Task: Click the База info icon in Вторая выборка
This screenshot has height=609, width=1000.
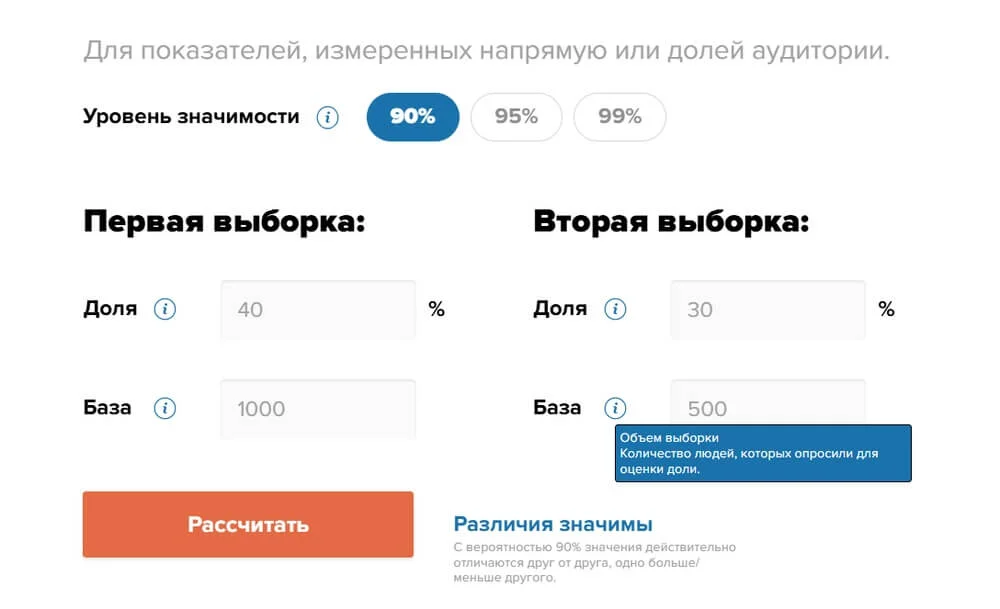Action: tap(616, 408)
